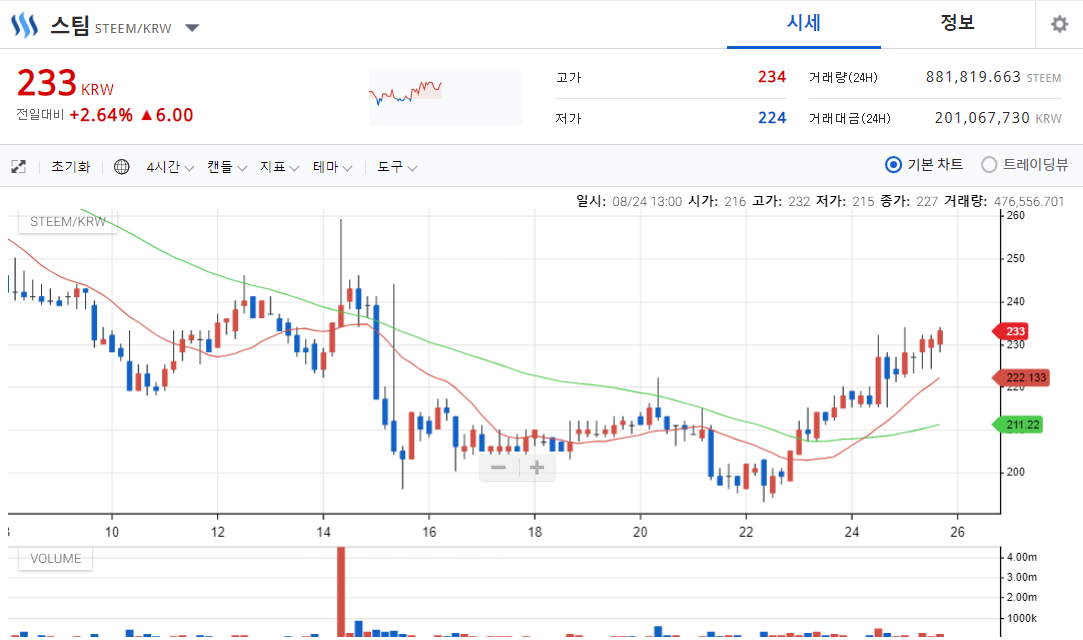
Task: Open the 4시간 interval dropdown
Action: [x=170, y=167]
